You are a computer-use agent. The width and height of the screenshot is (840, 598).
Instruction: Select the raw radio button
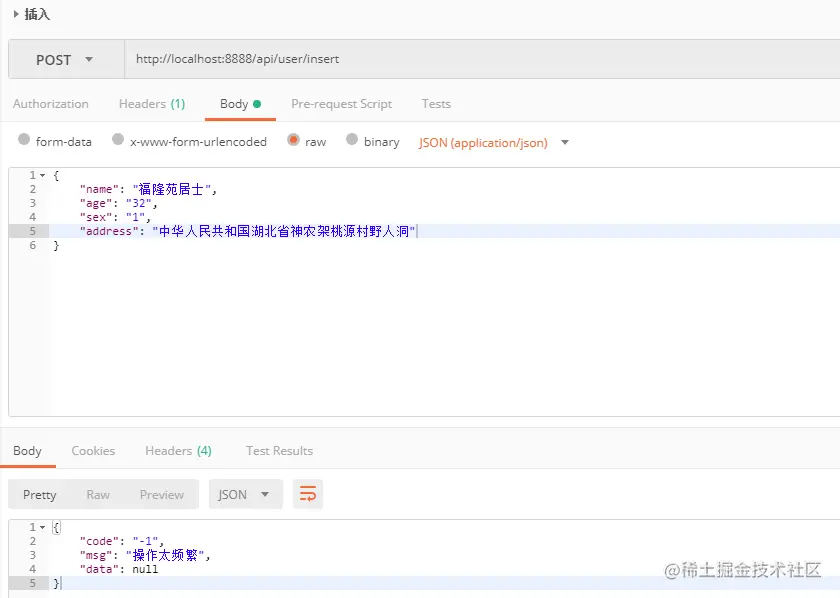[x=293, y=140]
